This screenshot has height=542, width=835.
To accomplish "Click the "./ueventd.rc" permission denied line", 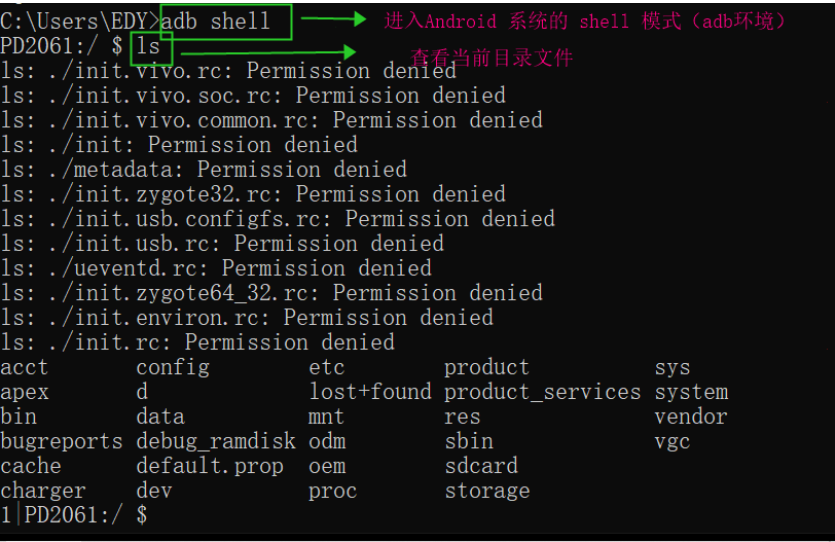I will point(216,268).
